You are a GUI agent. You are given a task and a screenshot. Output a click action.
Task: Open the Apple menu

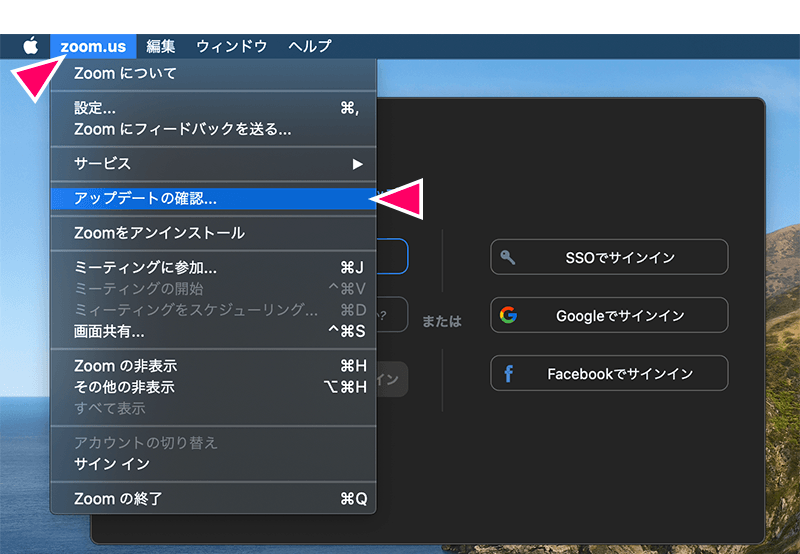point(31,46)
